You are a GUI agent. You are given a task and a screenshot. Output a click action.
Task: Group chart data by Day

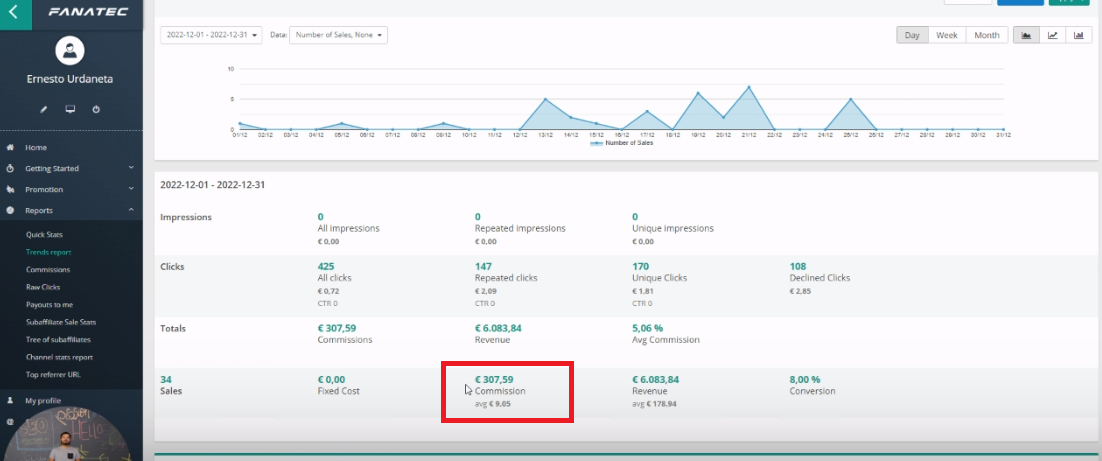(912, 35)
